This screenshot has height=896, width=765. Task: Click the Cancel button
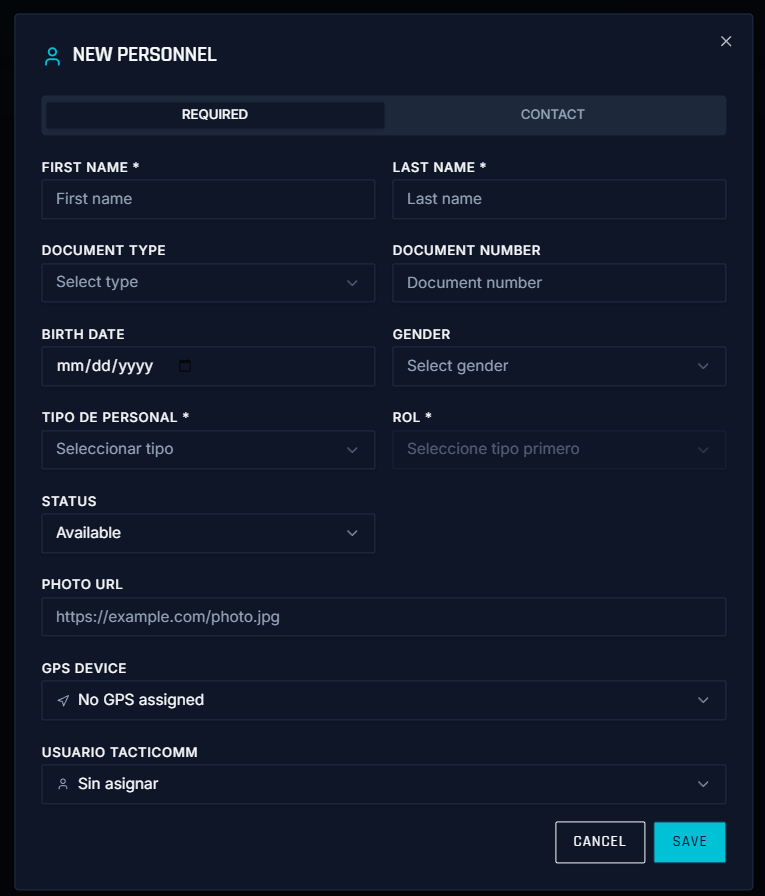coord(600,842)
